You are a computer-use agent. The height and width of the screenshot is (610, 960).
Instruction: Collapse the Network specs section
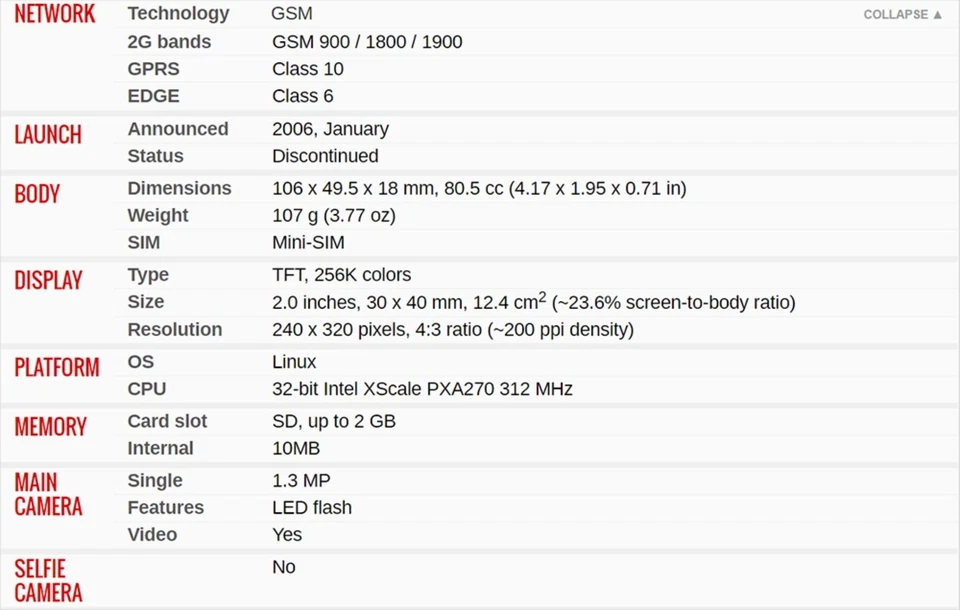point(902,15)
